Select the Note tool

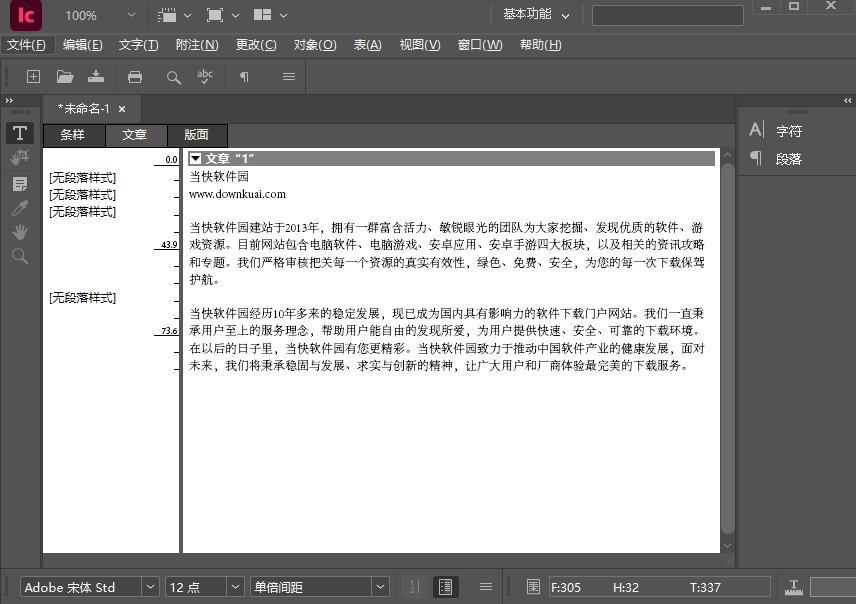tap(19, 183)
